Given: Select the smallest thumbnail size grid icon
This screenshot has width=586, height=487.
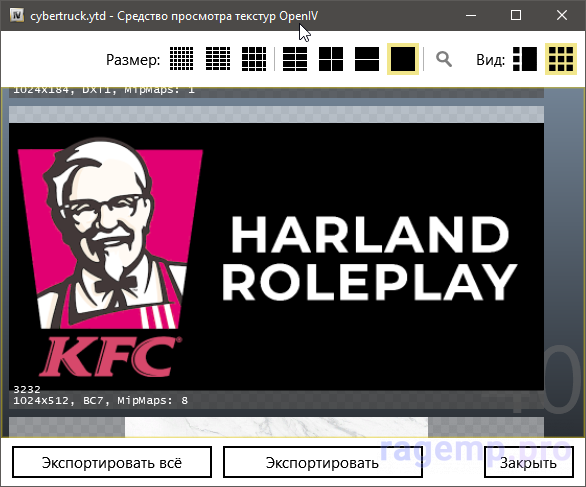Looking at the screenshot, I should pyautogui.click(x=182, y=59).
